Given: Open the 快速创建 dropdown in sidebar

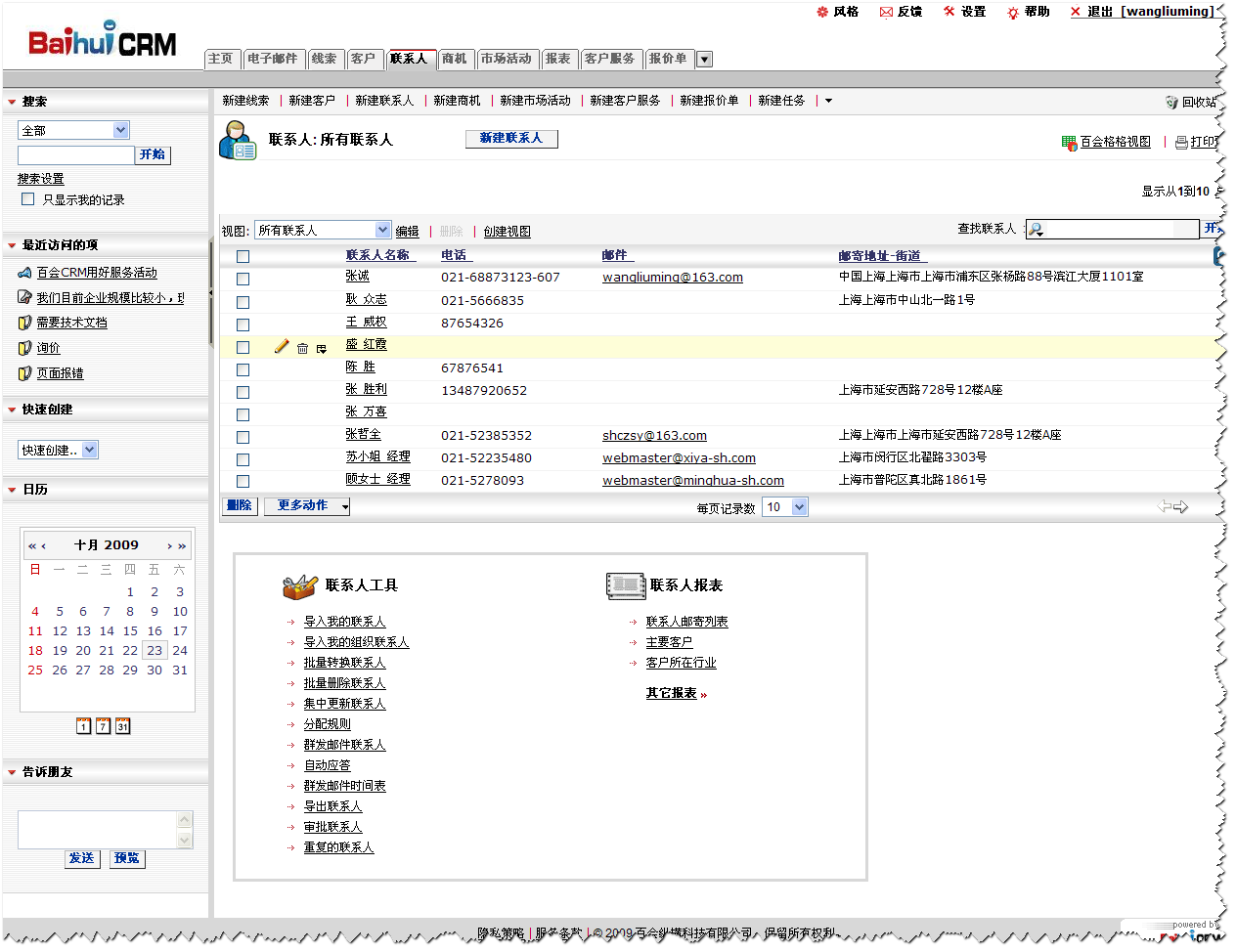Looking at the screenshot, I should point(59,451).
